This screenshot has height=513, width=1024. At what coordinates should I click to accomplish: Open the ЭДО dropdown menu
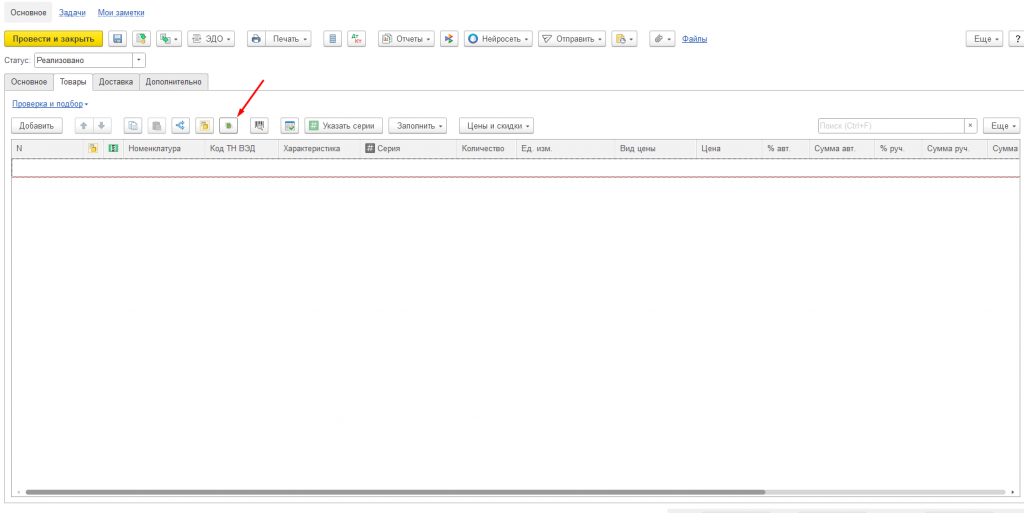211,39
